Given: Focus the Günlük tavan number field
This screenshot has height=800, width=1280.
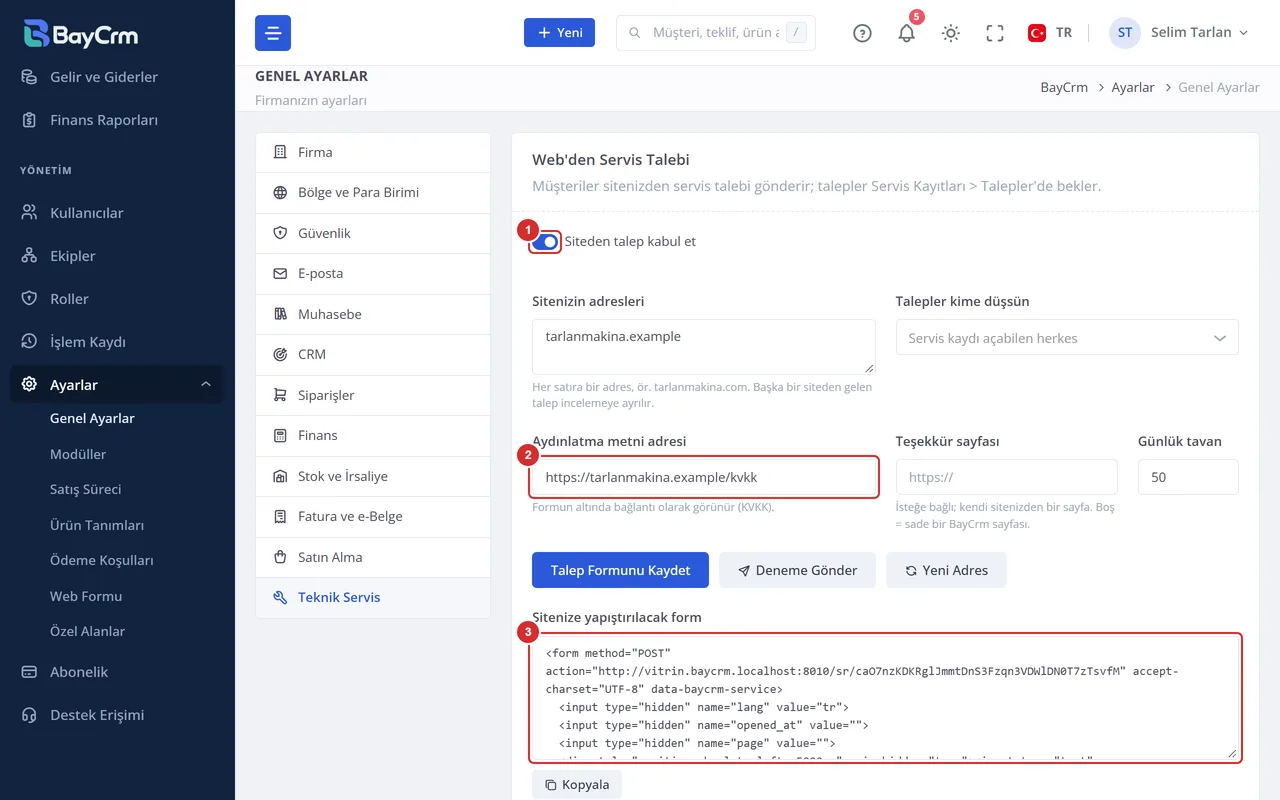Looking at the screenshot, I should pos(1188,477).
